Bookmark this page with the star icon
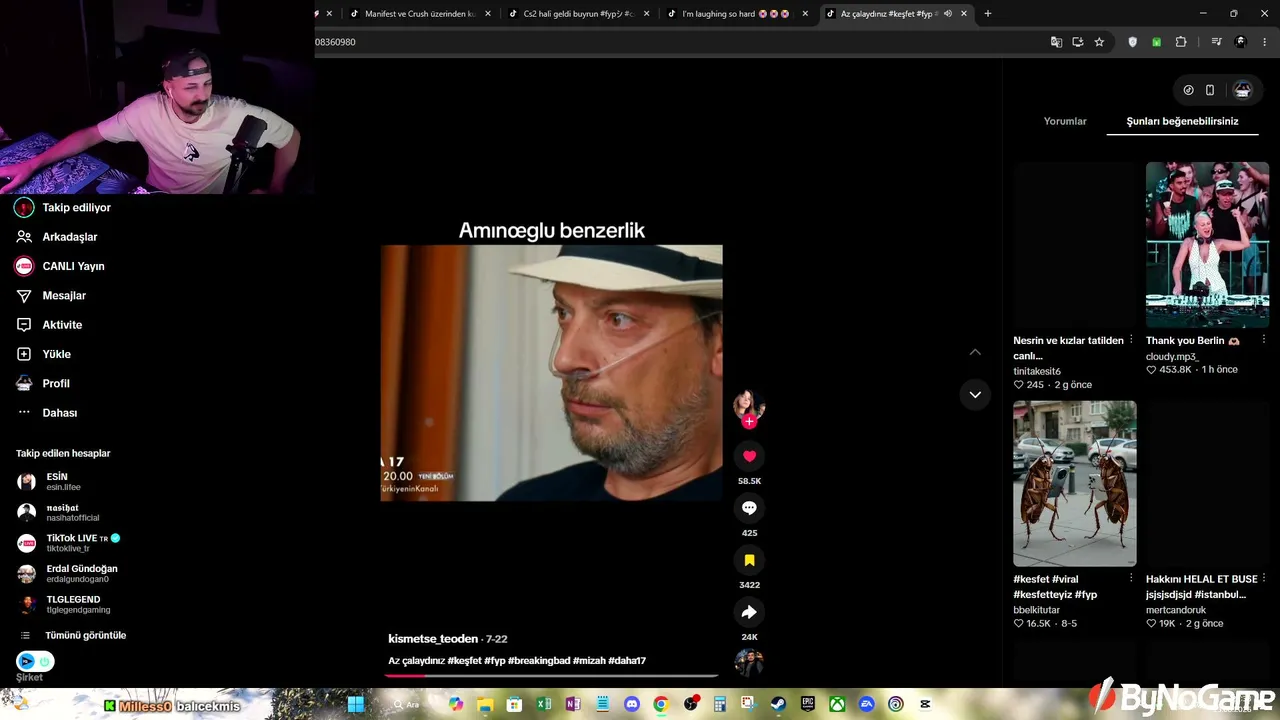Screen dimensions: 1280x720 [x=1099, y=42]
